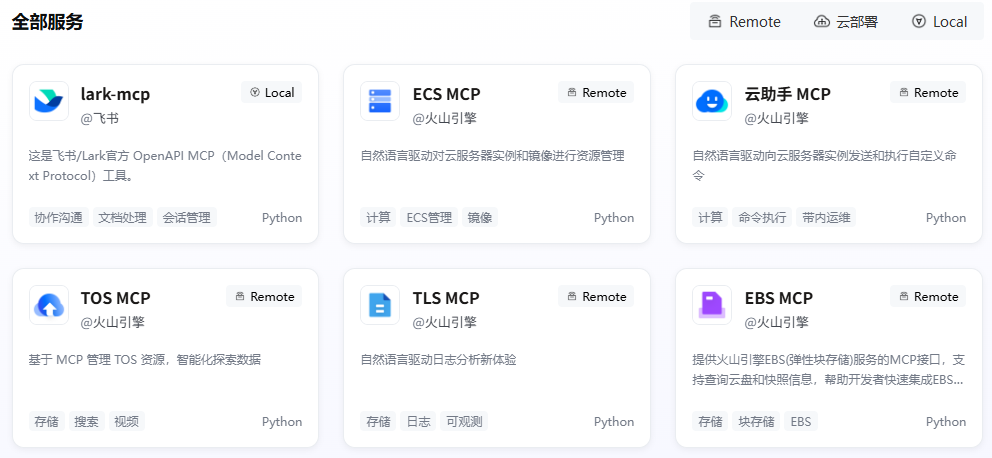Viewport: 992px width, 458px height.
Task: Open the ECS MCP service title
Action: click(x=447, y=94)
